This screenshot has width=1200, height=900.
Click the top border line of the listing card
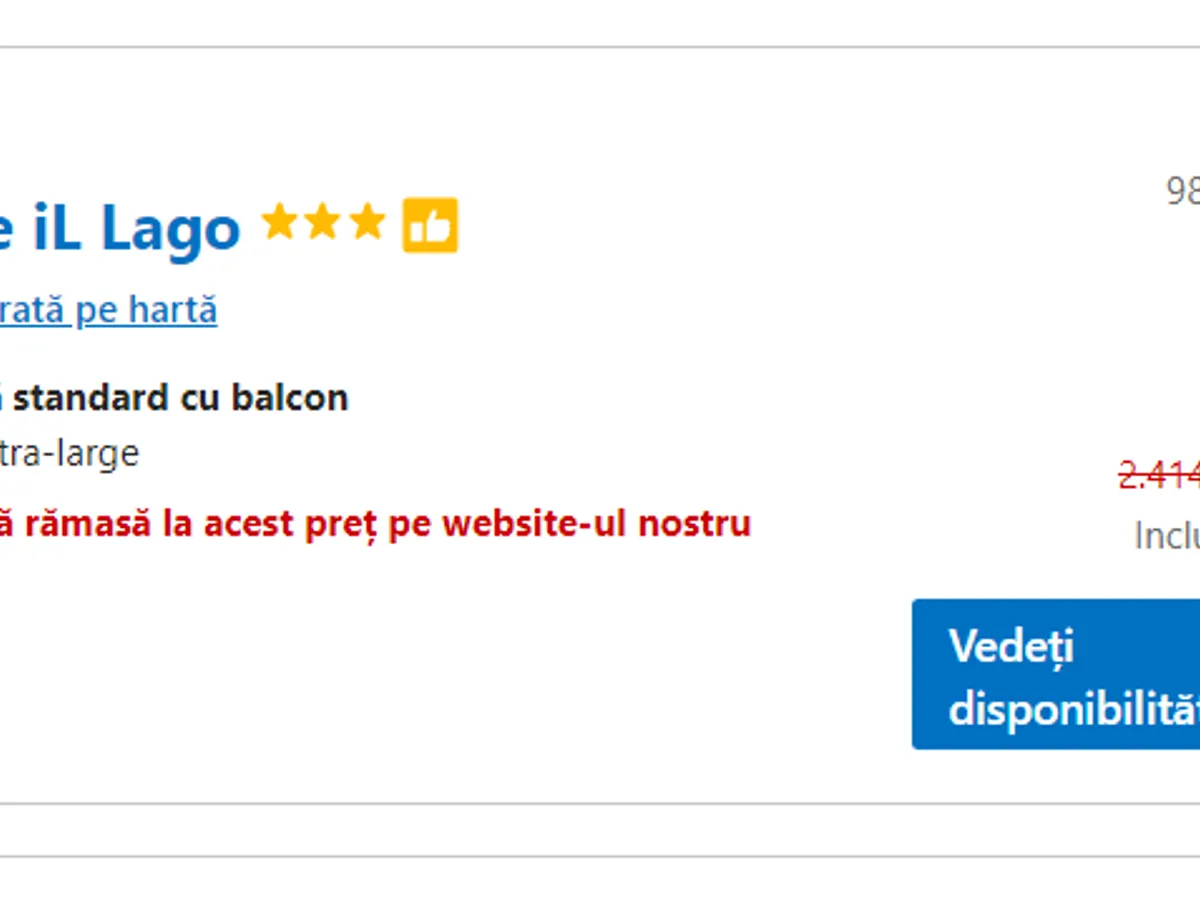(x=600, y=47)
